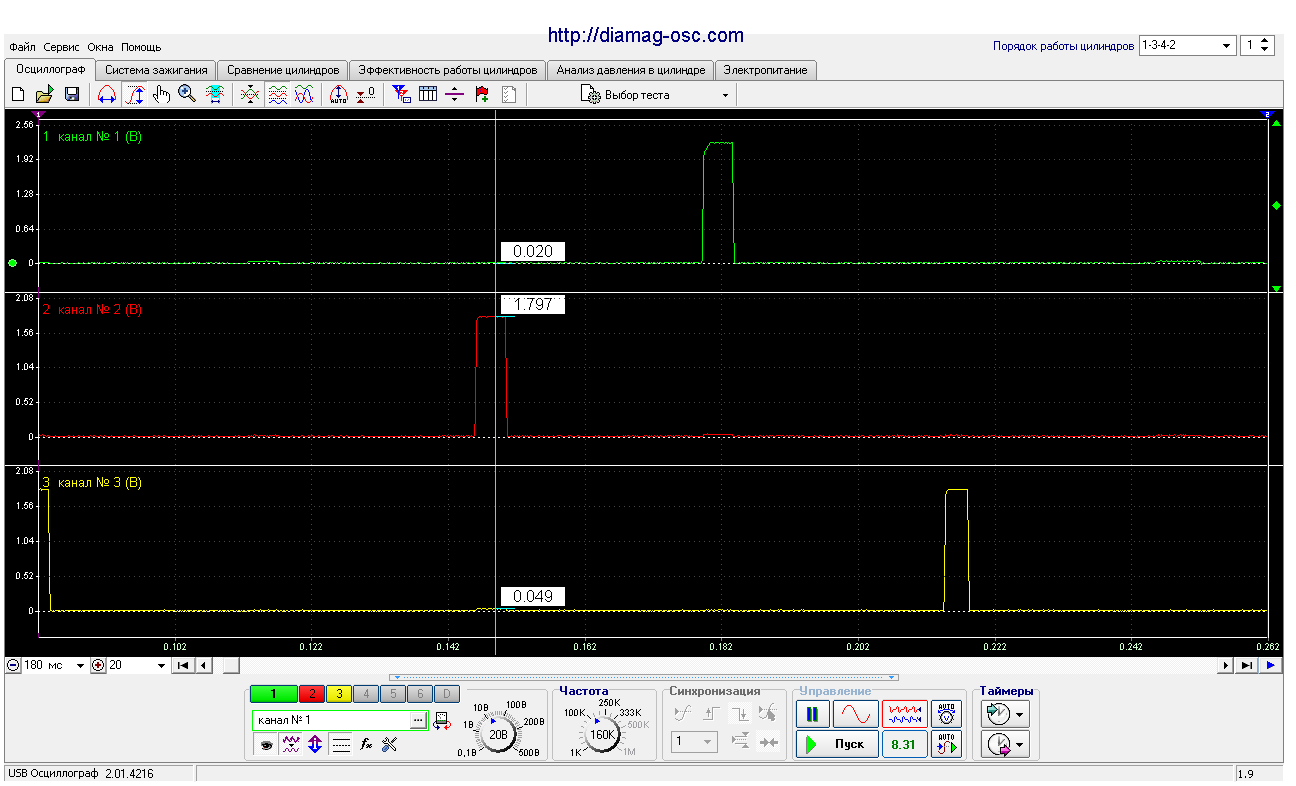Open the fx math function icon

(366, 744)
